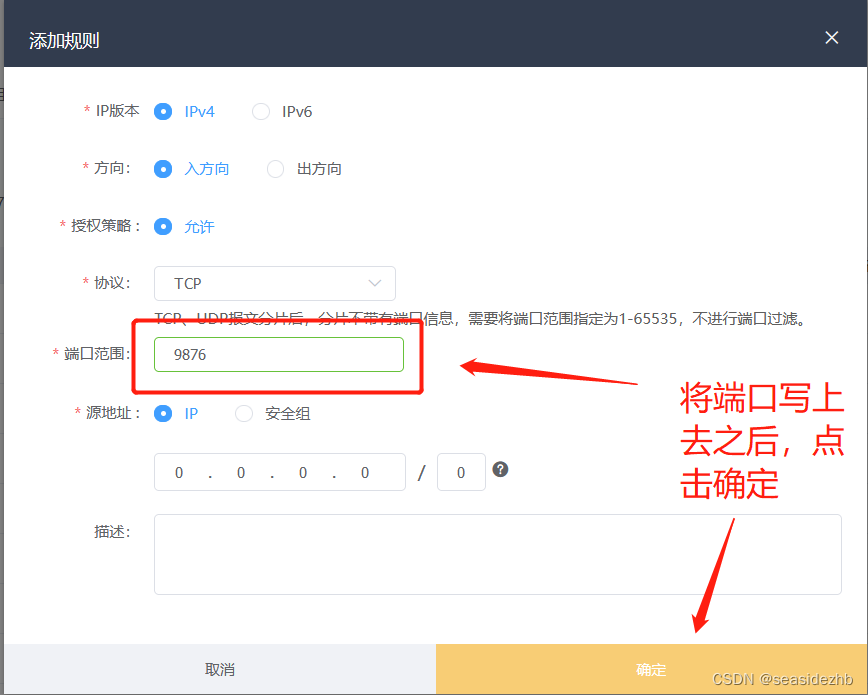Image resolution: width=868 pixels, height=695 pixels.
Task: Select the 入方向 direction option
Action: coord(163,168)
